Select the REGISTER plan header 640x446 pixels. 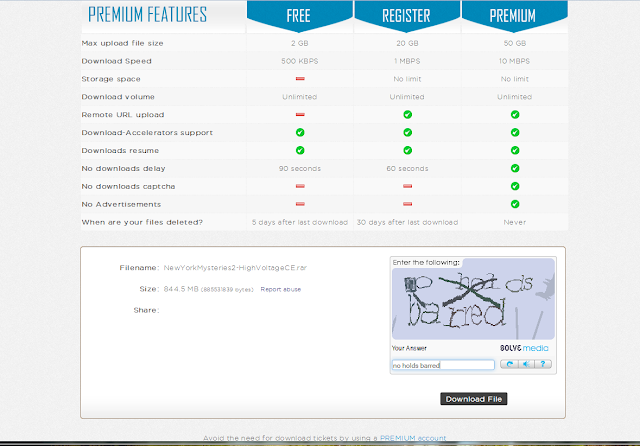407,16
